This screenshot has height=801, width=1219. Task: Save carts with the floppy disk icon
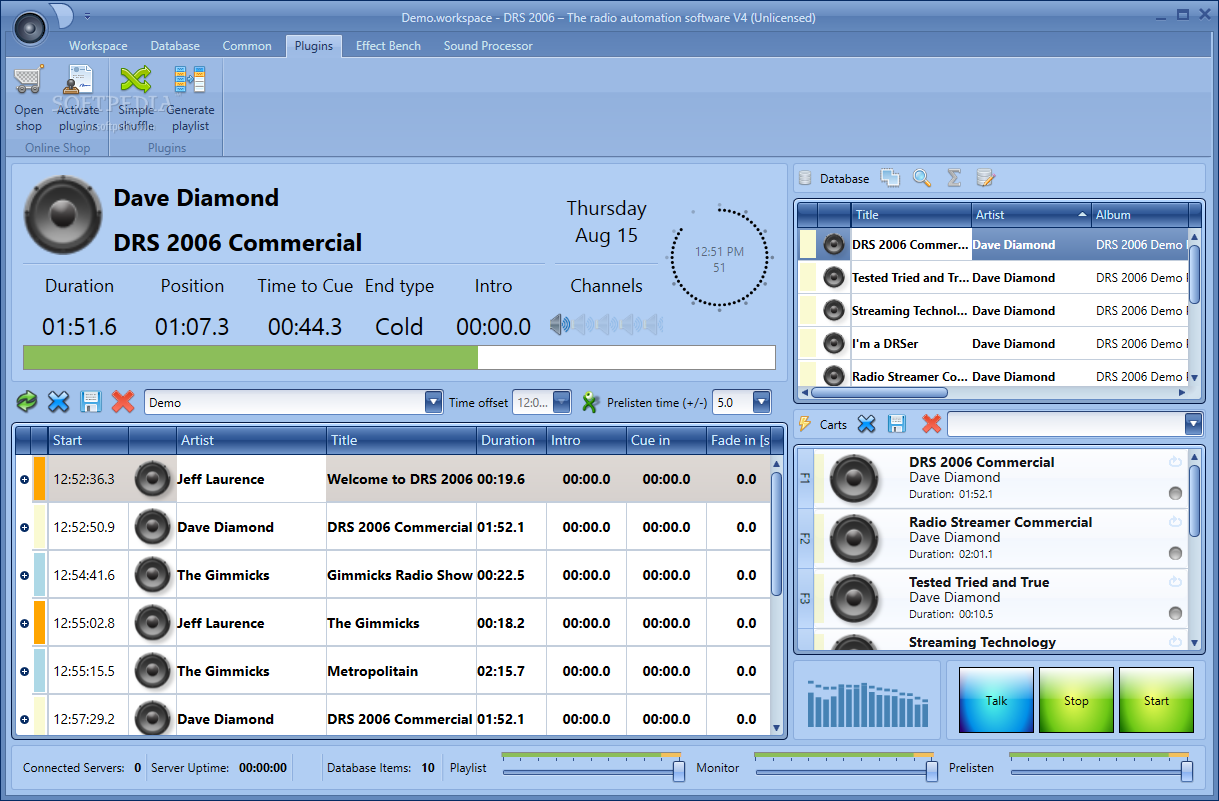click(x=897, y=424)
